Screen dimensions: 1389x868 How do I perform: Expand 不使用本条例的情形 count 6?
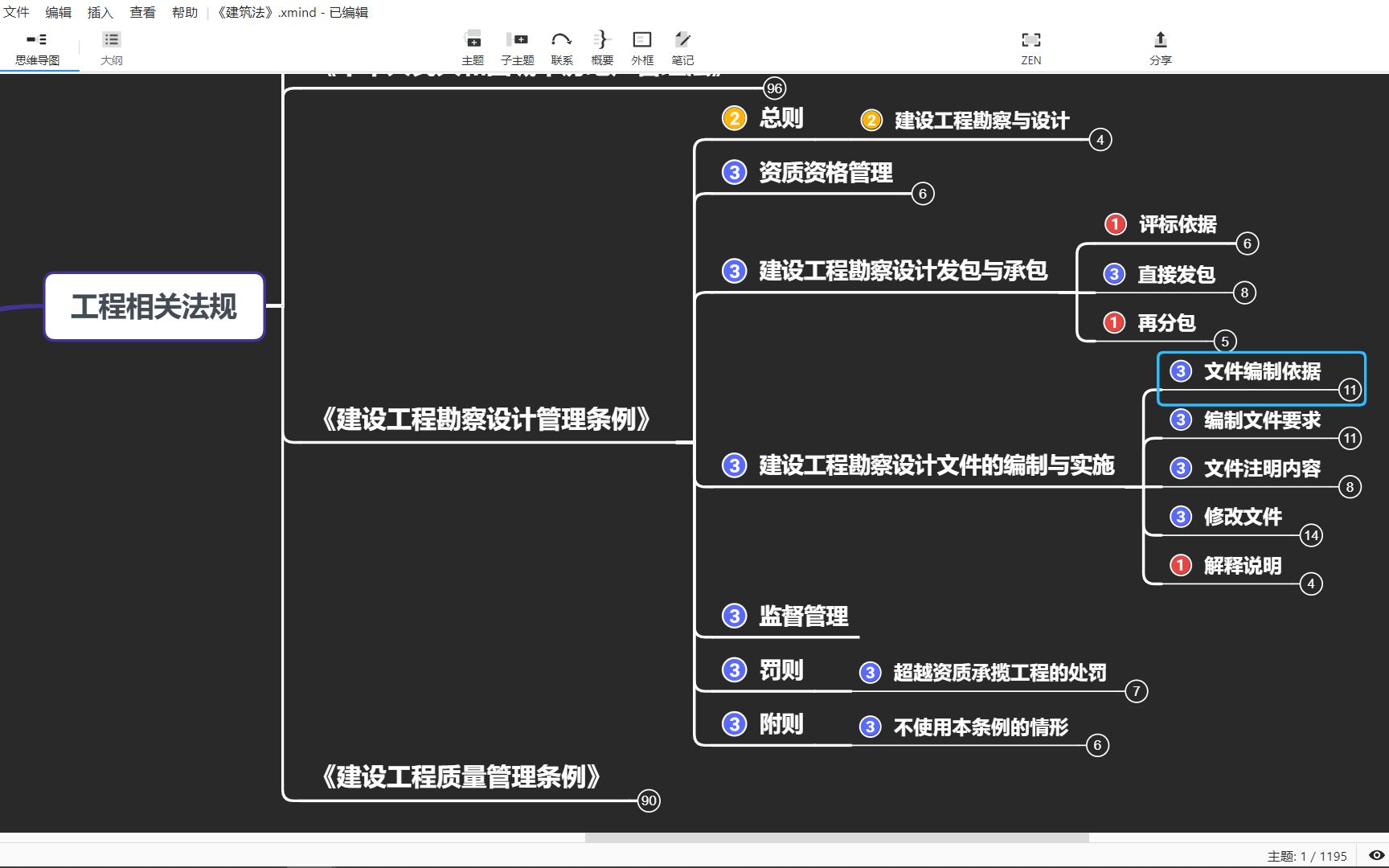[x=1097, y=745]
